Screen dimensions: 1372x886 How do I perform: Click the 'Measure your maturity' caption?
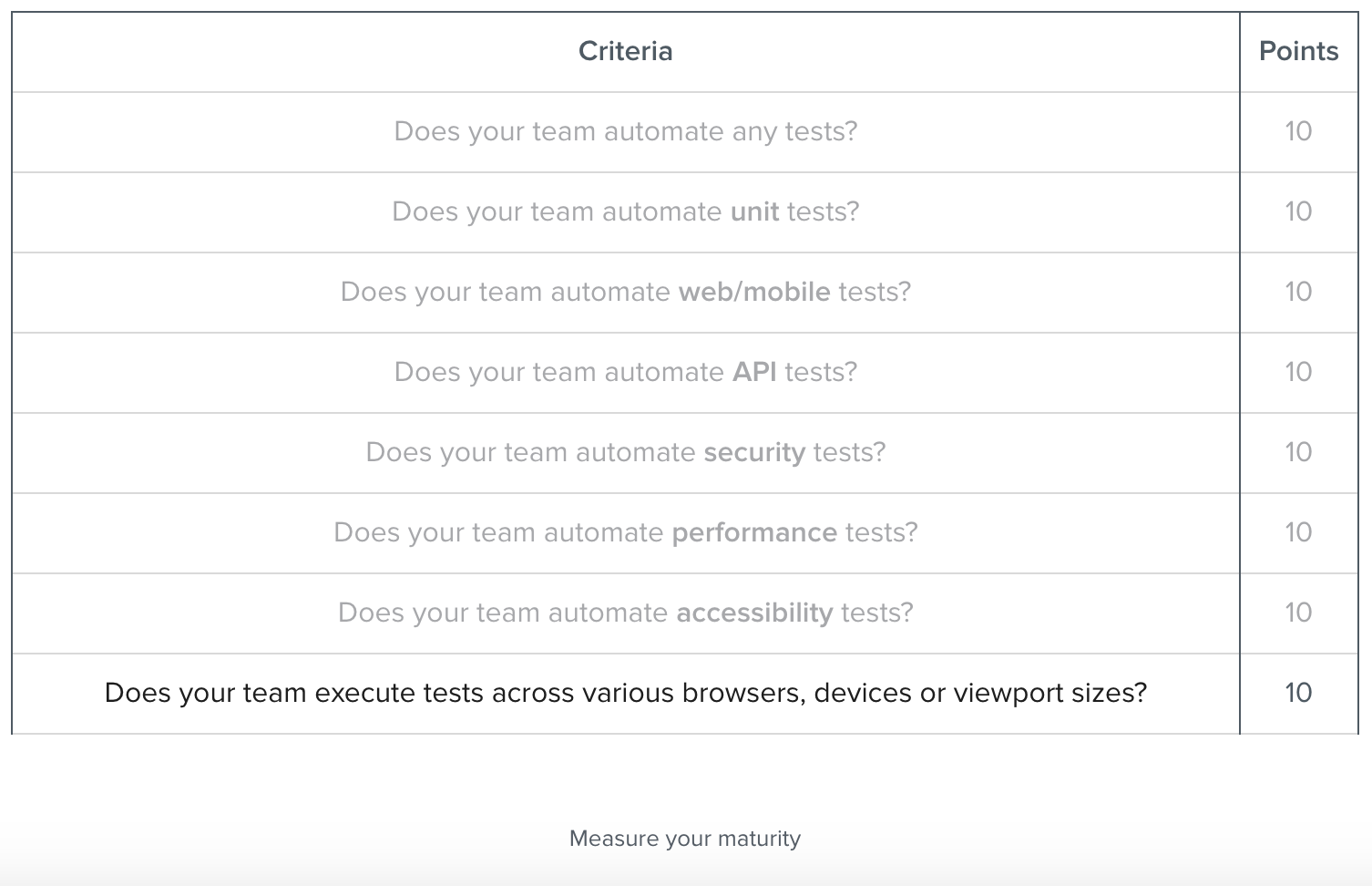click(684, 839)
